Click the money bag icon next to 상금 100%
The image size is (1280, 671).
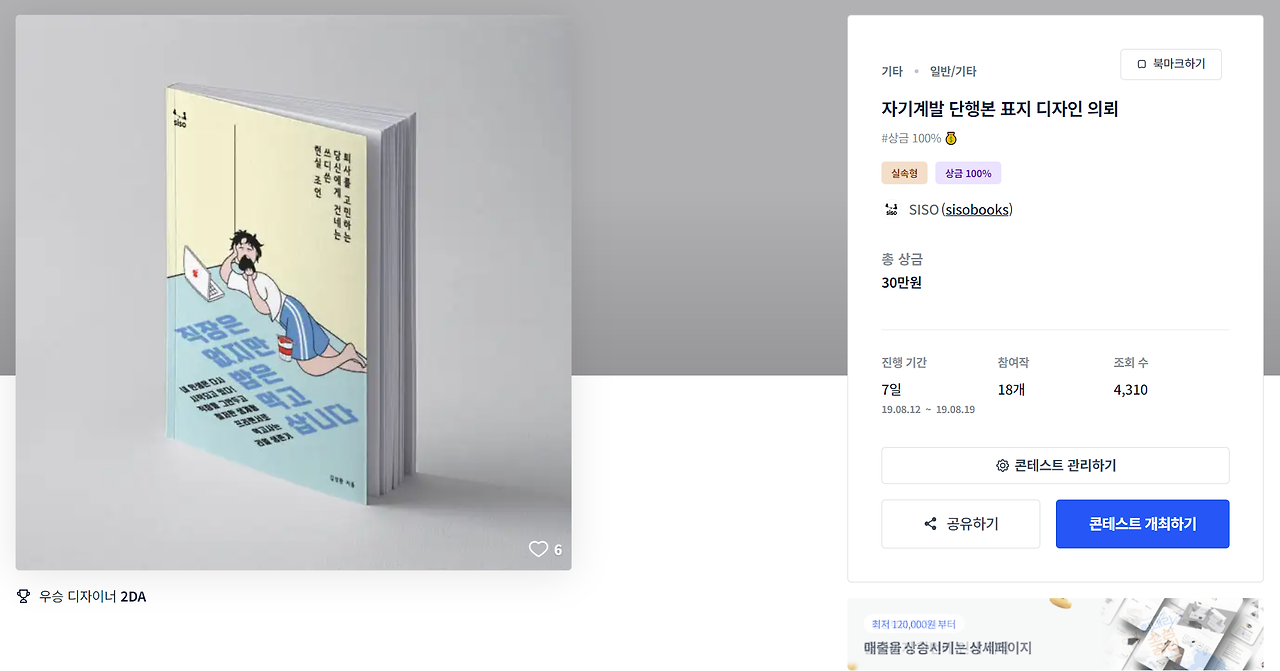pyautogui.click(x=951, y=138)
